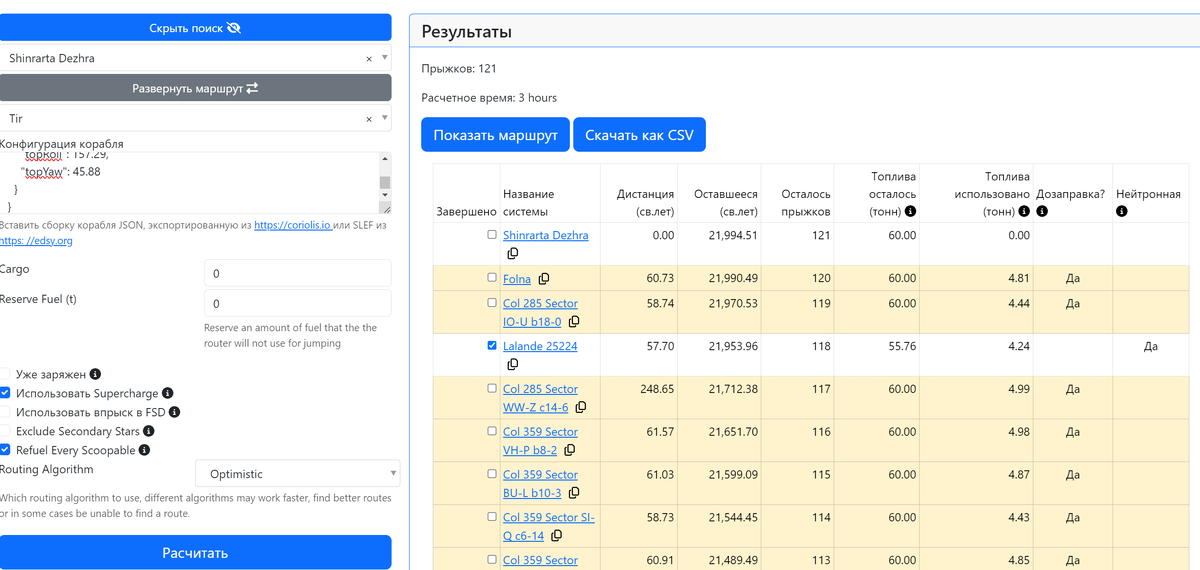
Task: Click Скачать как CSV button
Action: (x=639, y=135)
